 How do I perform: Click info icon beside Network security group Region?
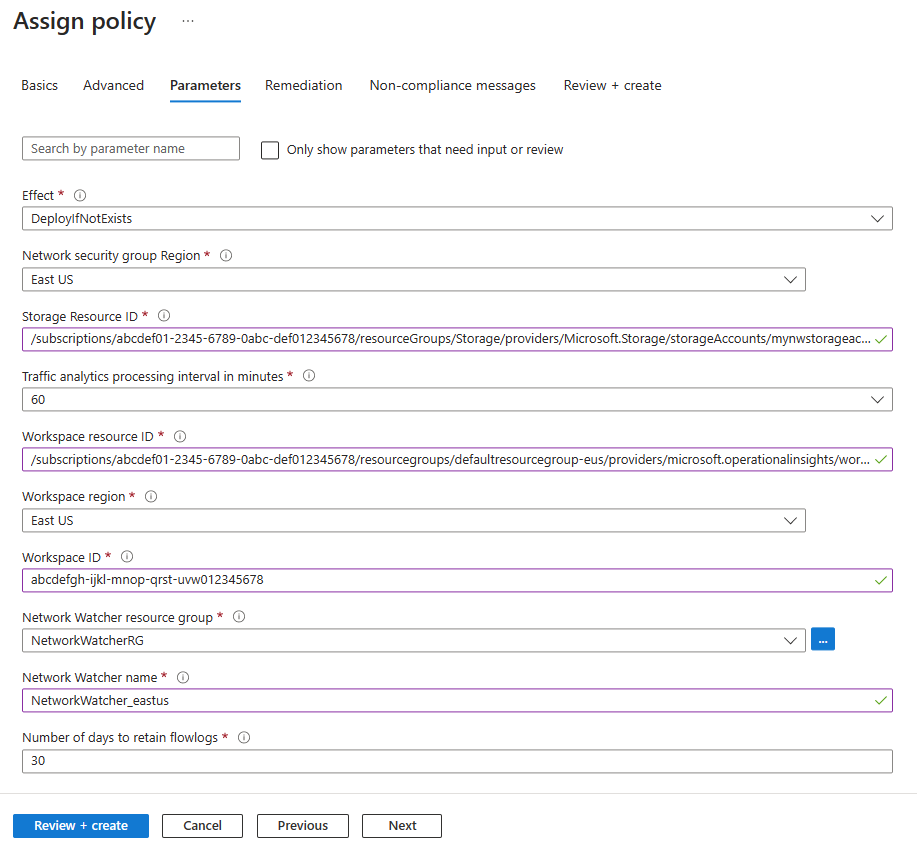point(226,256)
